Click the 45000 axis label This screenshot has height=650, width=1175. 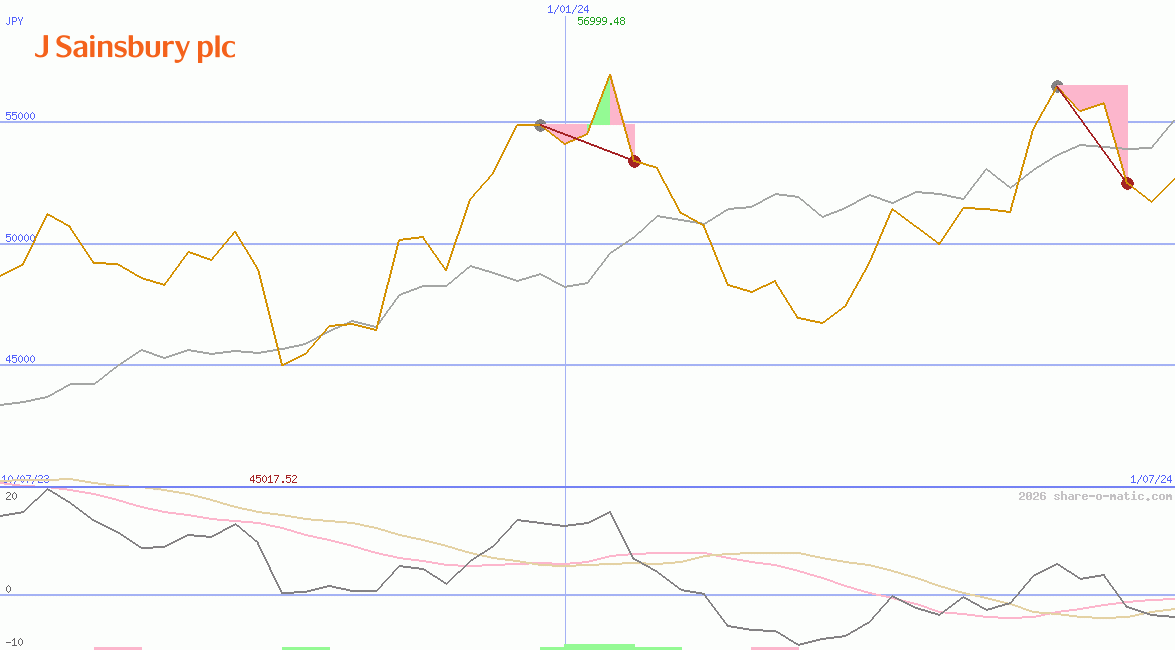pos(20,359)
